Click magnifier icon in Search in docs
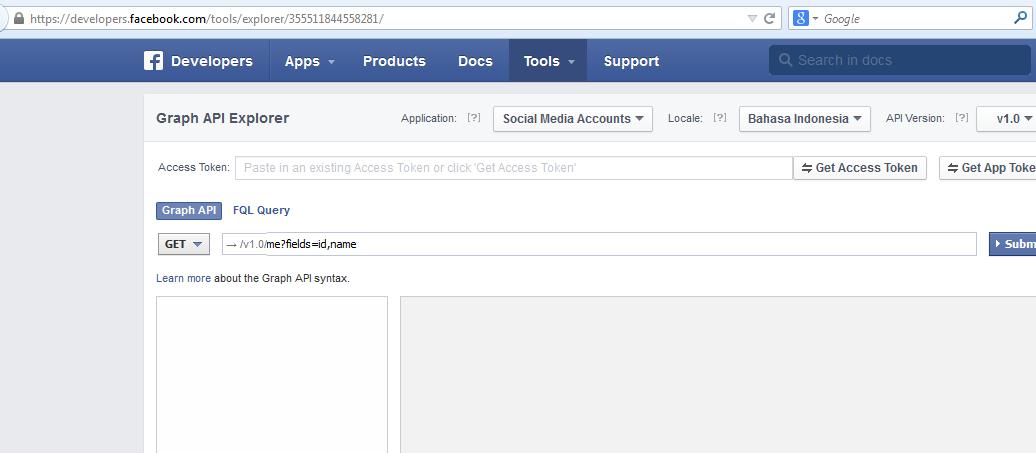1036x453 pixels. pyautogui.click(x=786, y=60)
